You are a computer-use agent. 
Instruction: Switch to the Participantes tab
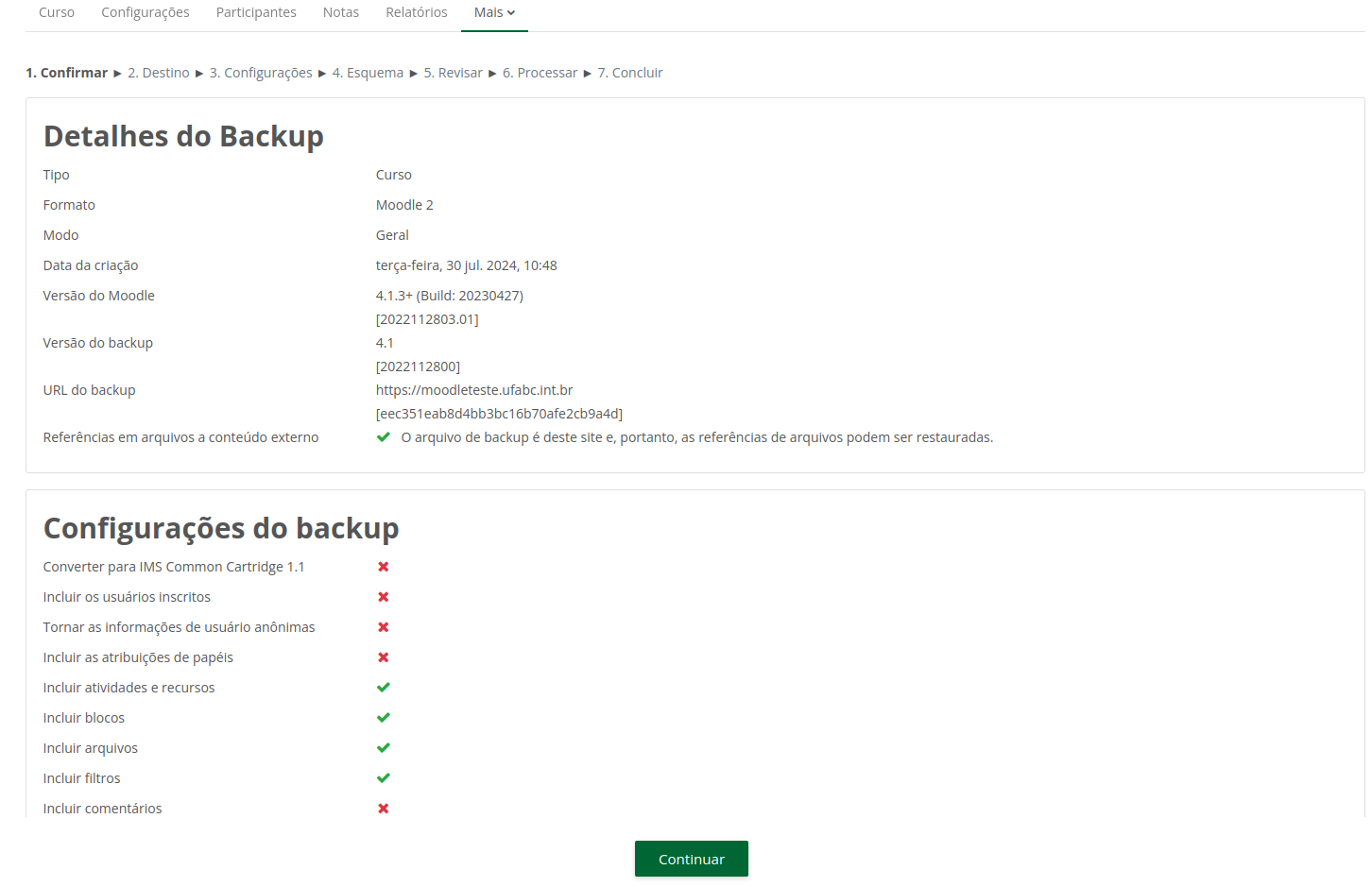pos(255,12)
